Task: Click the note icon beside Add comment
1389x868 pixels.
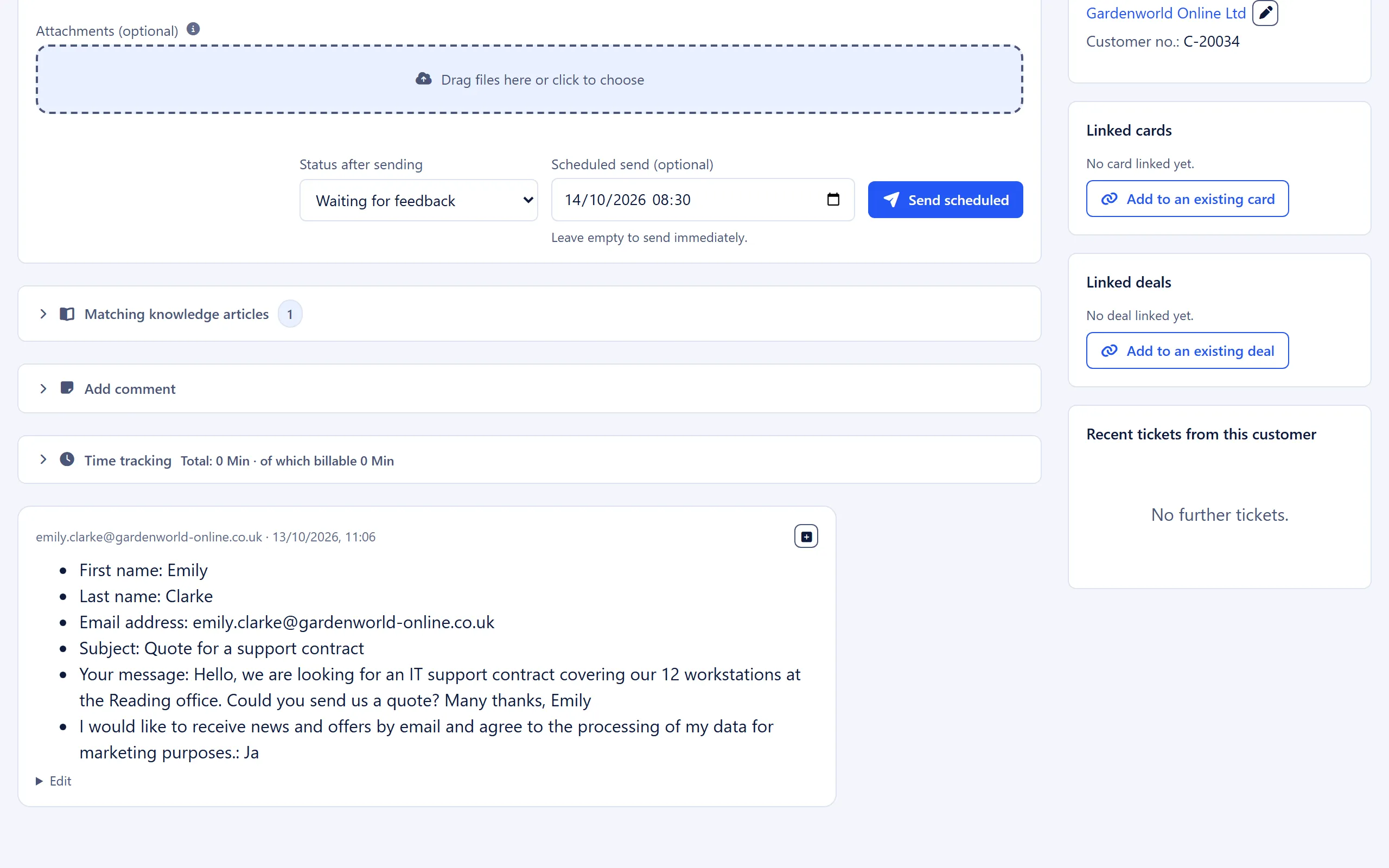Action: click(x=67, y=388)
